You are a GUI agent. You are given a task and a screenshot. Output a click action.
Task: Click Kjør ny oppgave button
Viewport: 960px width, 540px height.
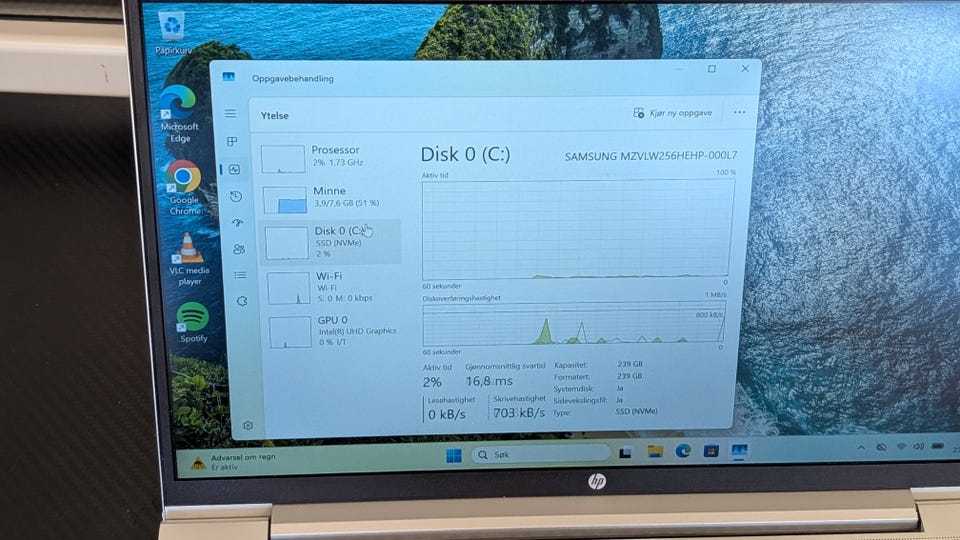(x=672, y=113)
